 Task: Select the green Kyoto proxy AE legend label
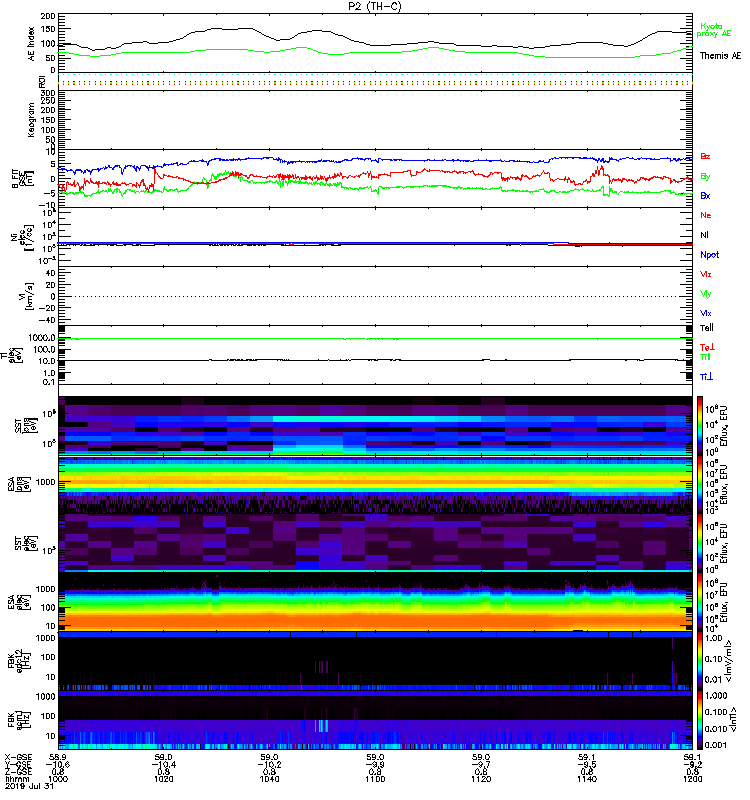(713, 30)
